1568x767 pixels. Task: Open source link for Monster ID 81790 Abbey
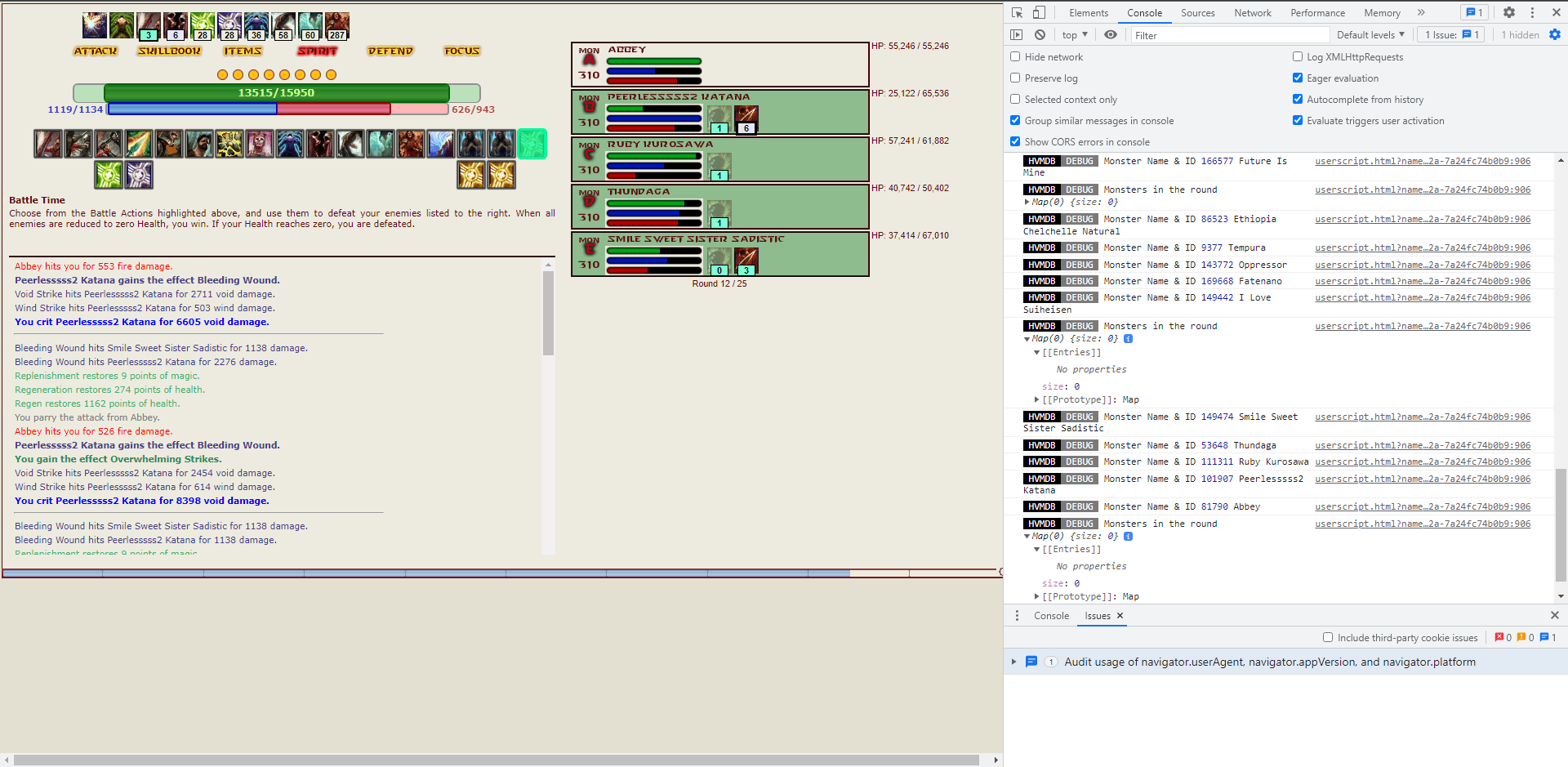pyautogui.click(x=1423, y=506)
